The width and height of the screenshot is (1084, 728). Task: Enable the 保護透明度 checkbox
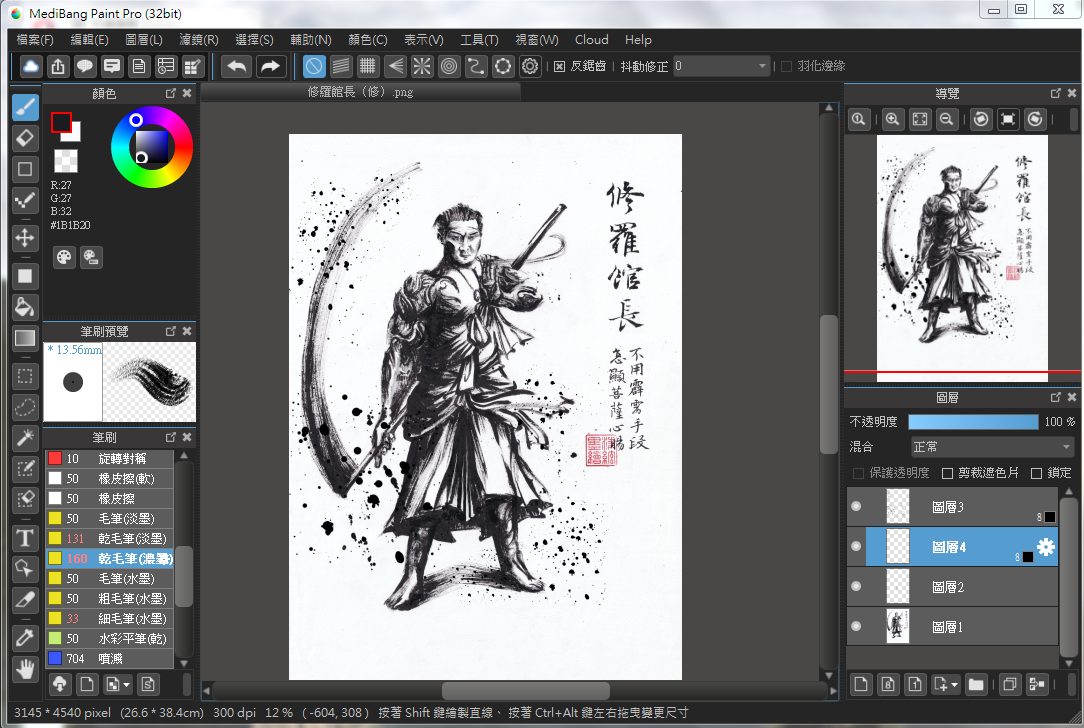[858, 473]
